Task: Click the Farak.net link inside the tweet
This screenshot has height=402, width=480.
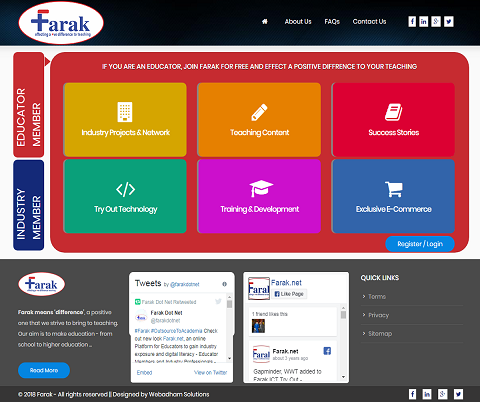Action: click(173, 338)
